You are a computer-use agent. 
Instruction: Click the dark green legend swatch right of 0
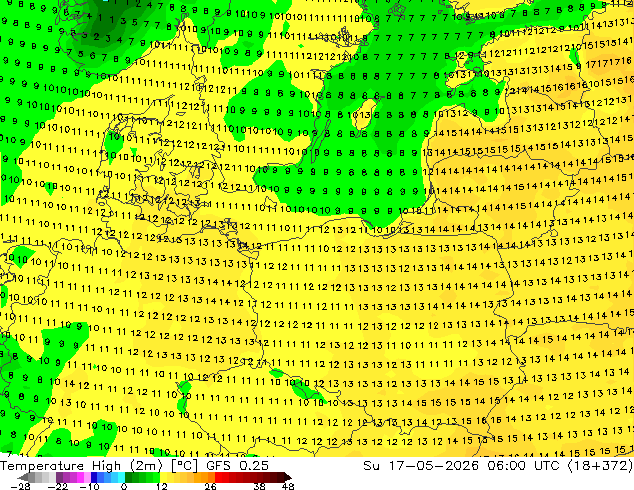(x=128, y=477)
